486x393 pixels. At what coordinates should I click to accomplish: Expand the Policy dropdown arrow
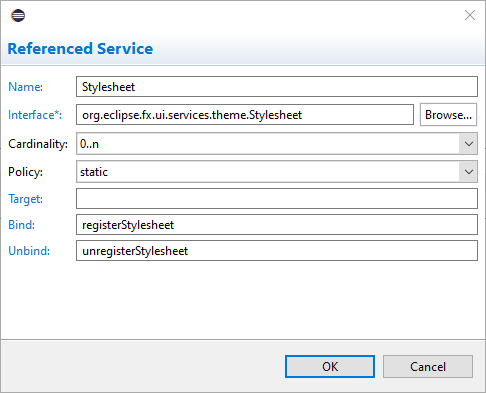click(468, 172)
